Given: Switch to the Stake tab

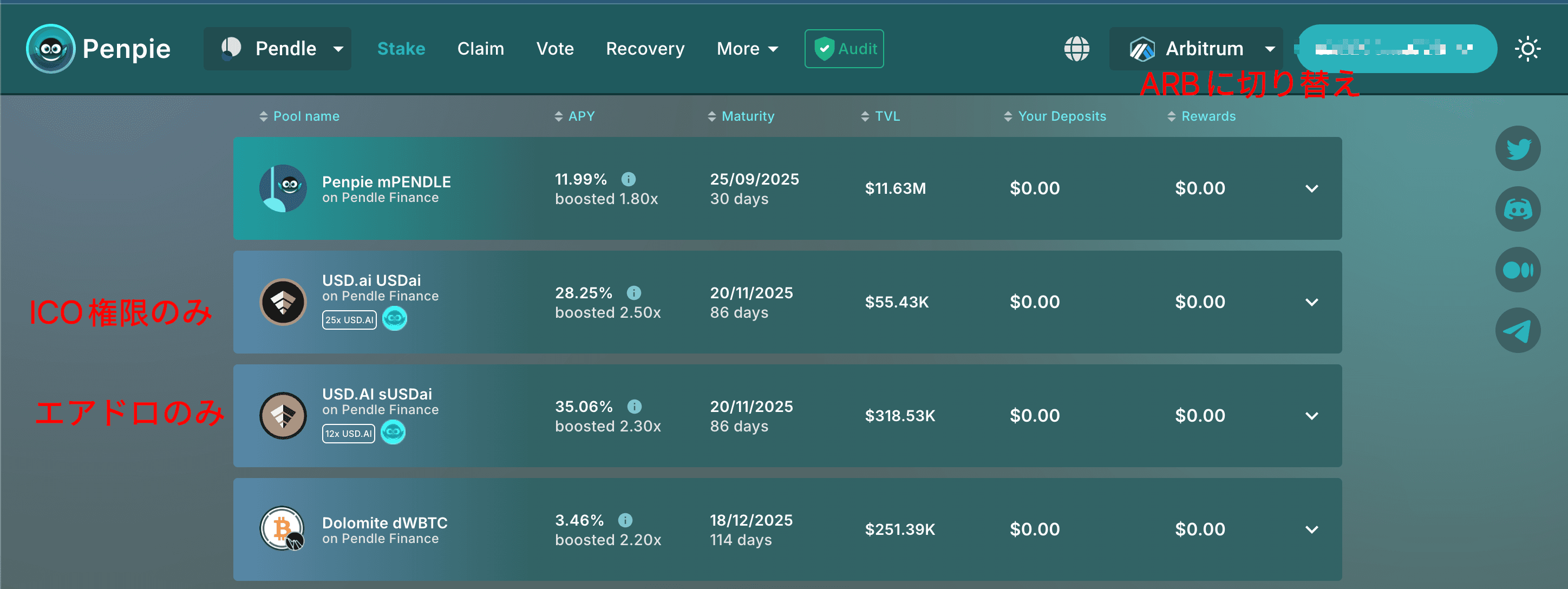Looking at the screenshot, I should [x=401, y=49].
